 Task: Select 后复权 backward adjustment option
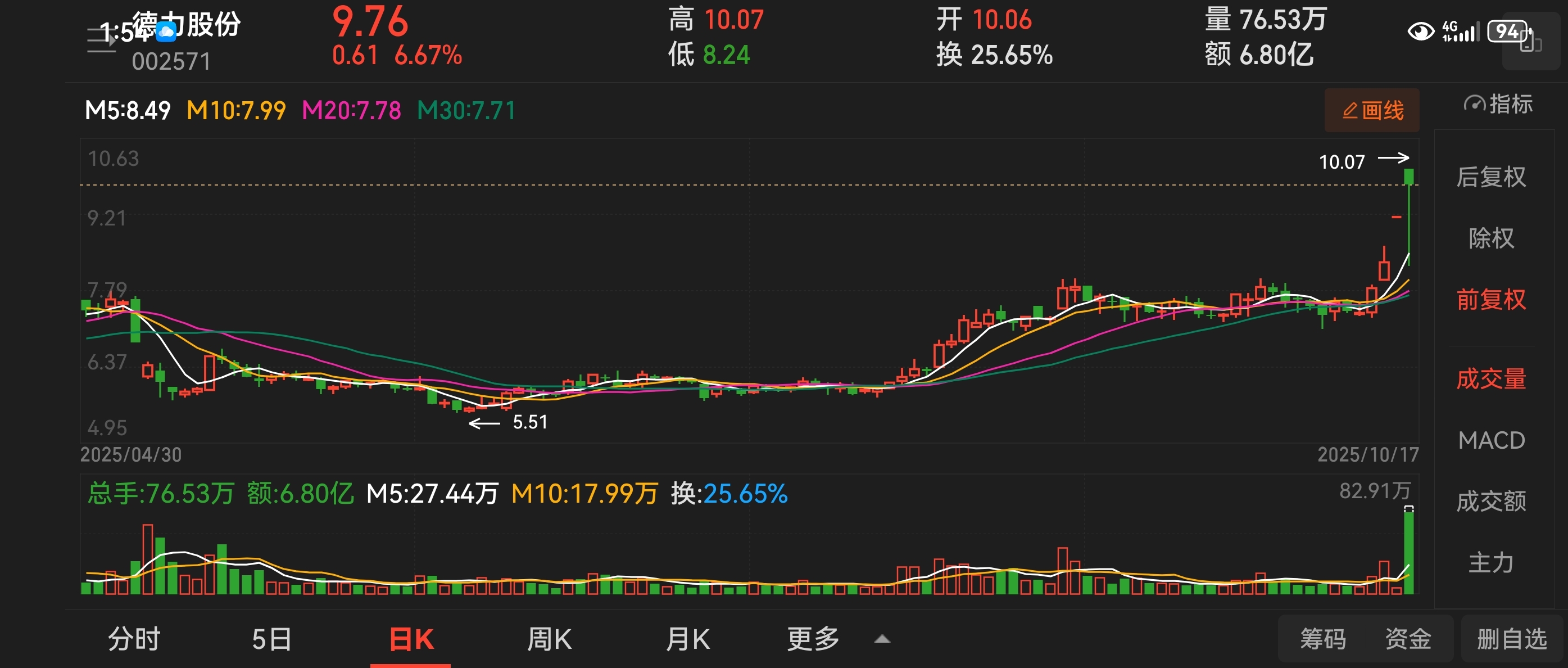(x=1490, y=177)
